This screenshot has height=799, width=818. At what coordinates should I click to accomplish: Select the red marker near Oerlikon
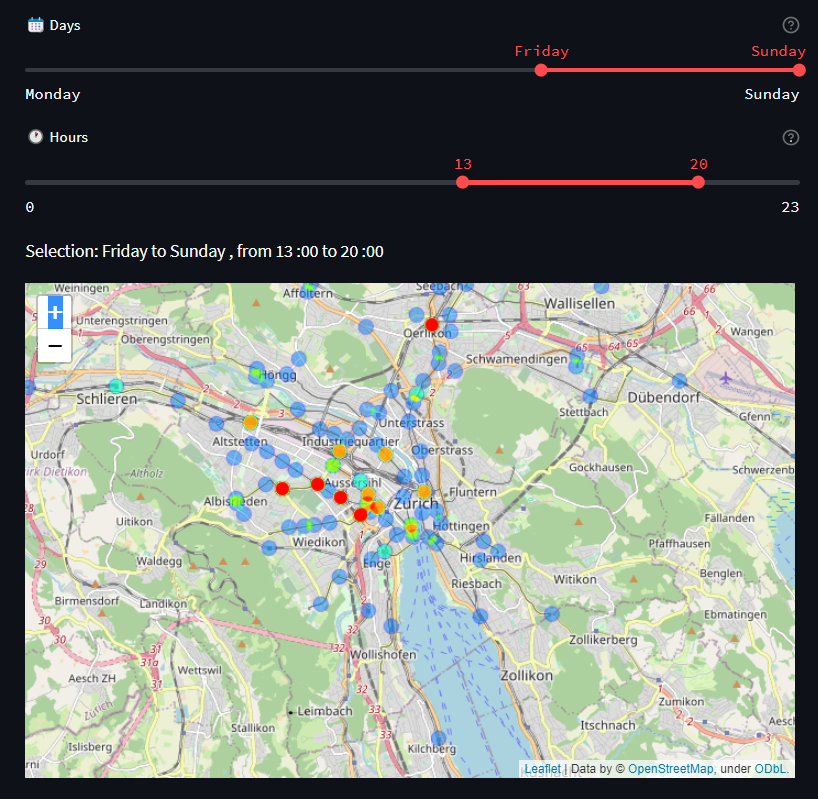[x=431, y=323]
